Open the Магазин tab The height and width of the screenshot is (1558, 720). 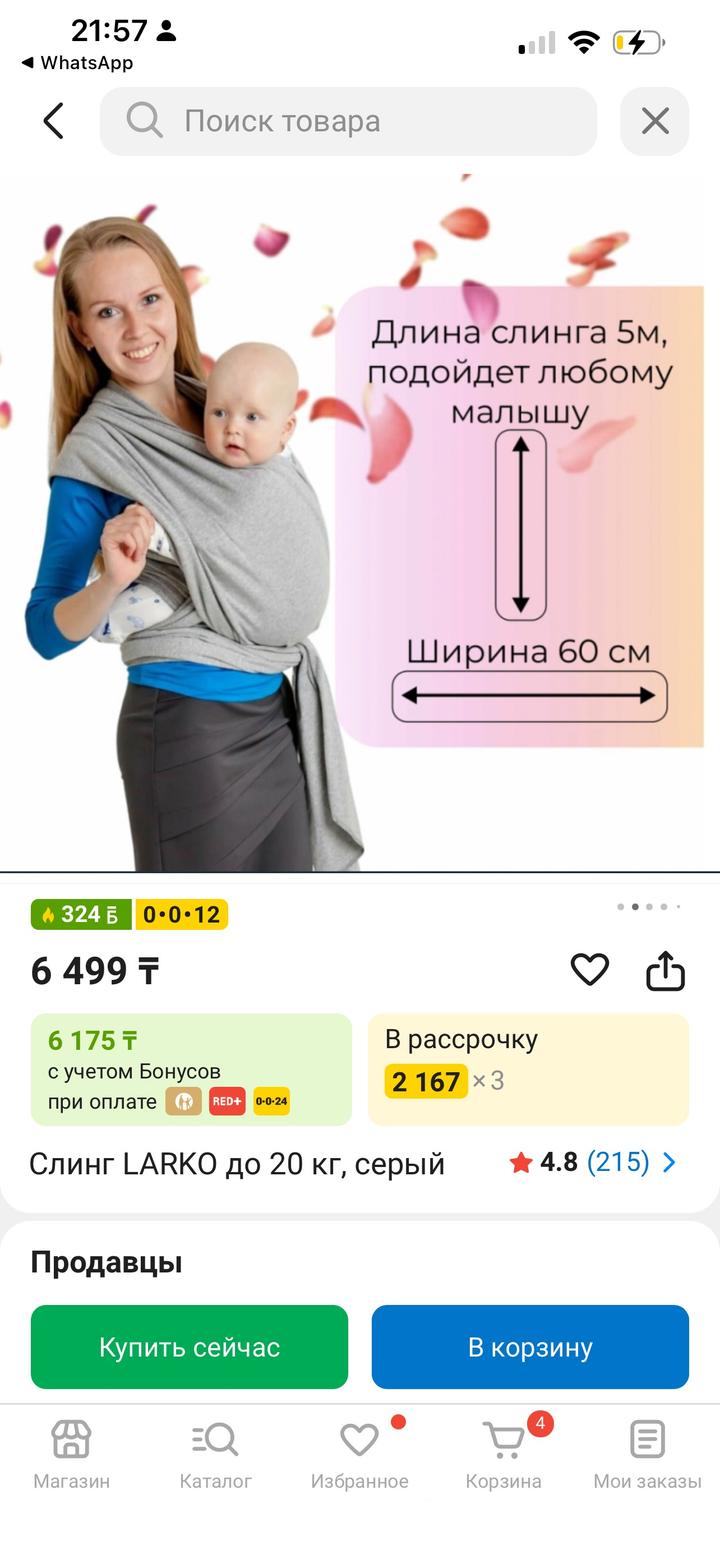pos(71,1455)
